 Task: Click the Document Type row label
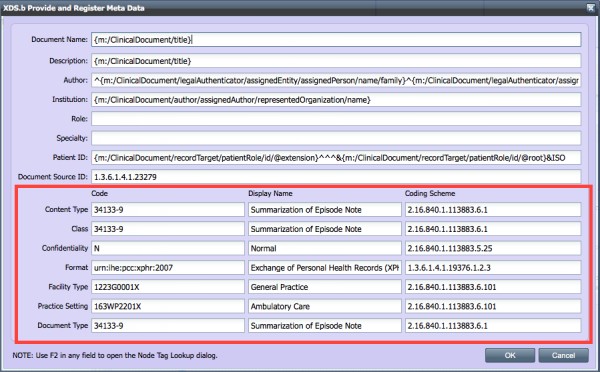63,325
